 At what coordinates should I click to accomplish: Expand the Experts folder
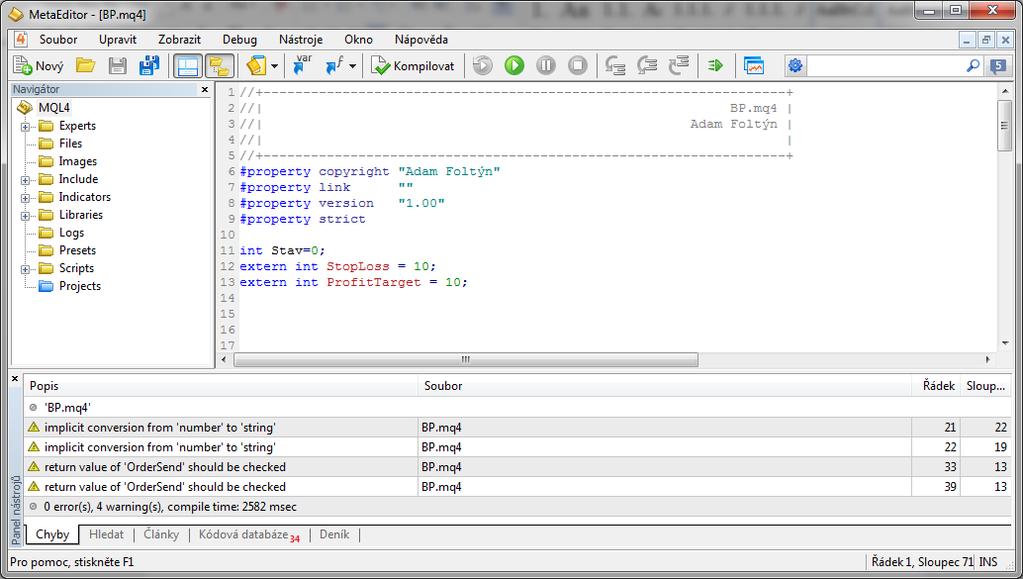(x=25, y=127)
